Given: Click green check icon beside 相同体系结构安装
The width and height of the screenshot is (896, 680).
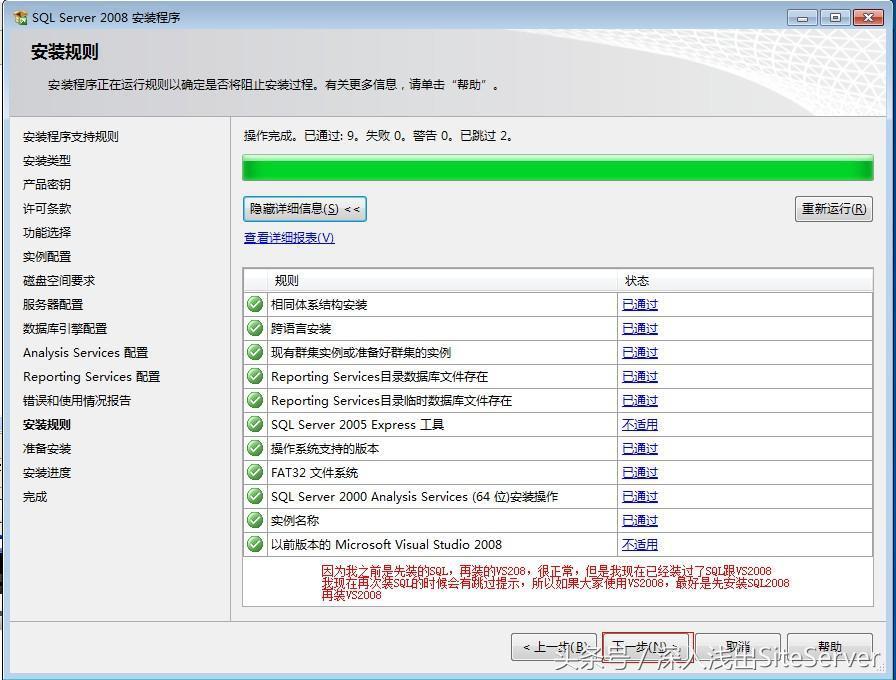Looking at the screenshot, I should pos(255,304).
